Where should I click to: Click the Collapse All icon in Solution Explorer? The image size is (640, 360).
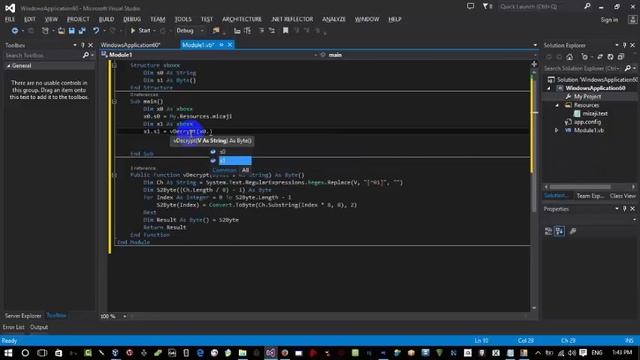621,57
